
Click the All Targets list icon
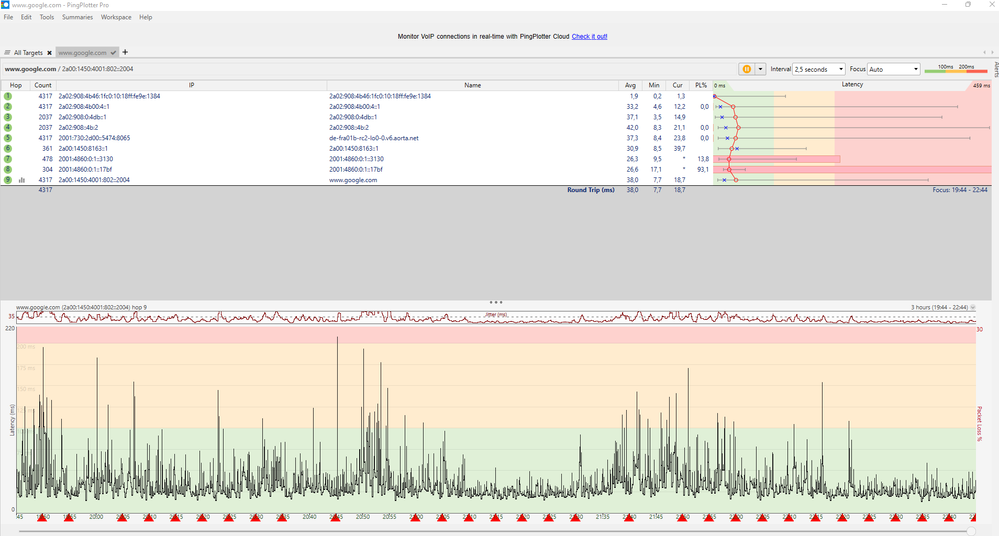click(x=7, y=53)
